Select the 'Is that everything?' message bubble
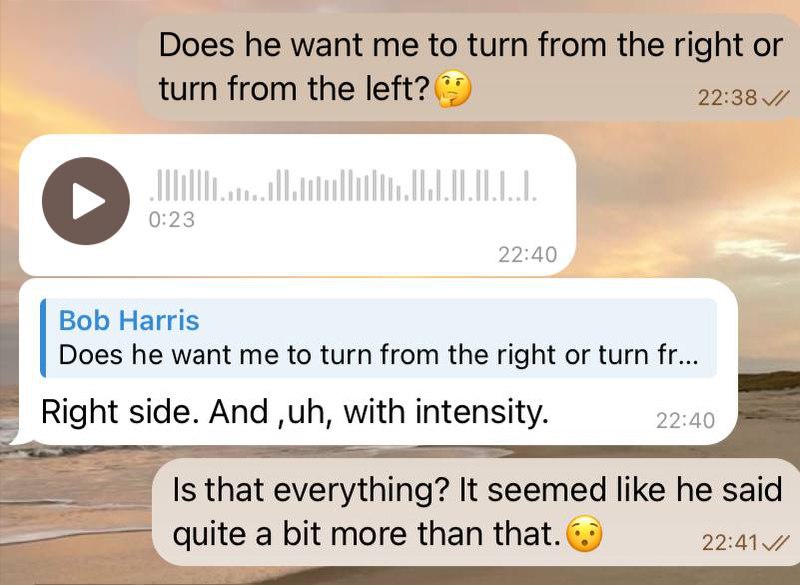The image size is (800, 585). pyautogui.click(x=477, y=512)
